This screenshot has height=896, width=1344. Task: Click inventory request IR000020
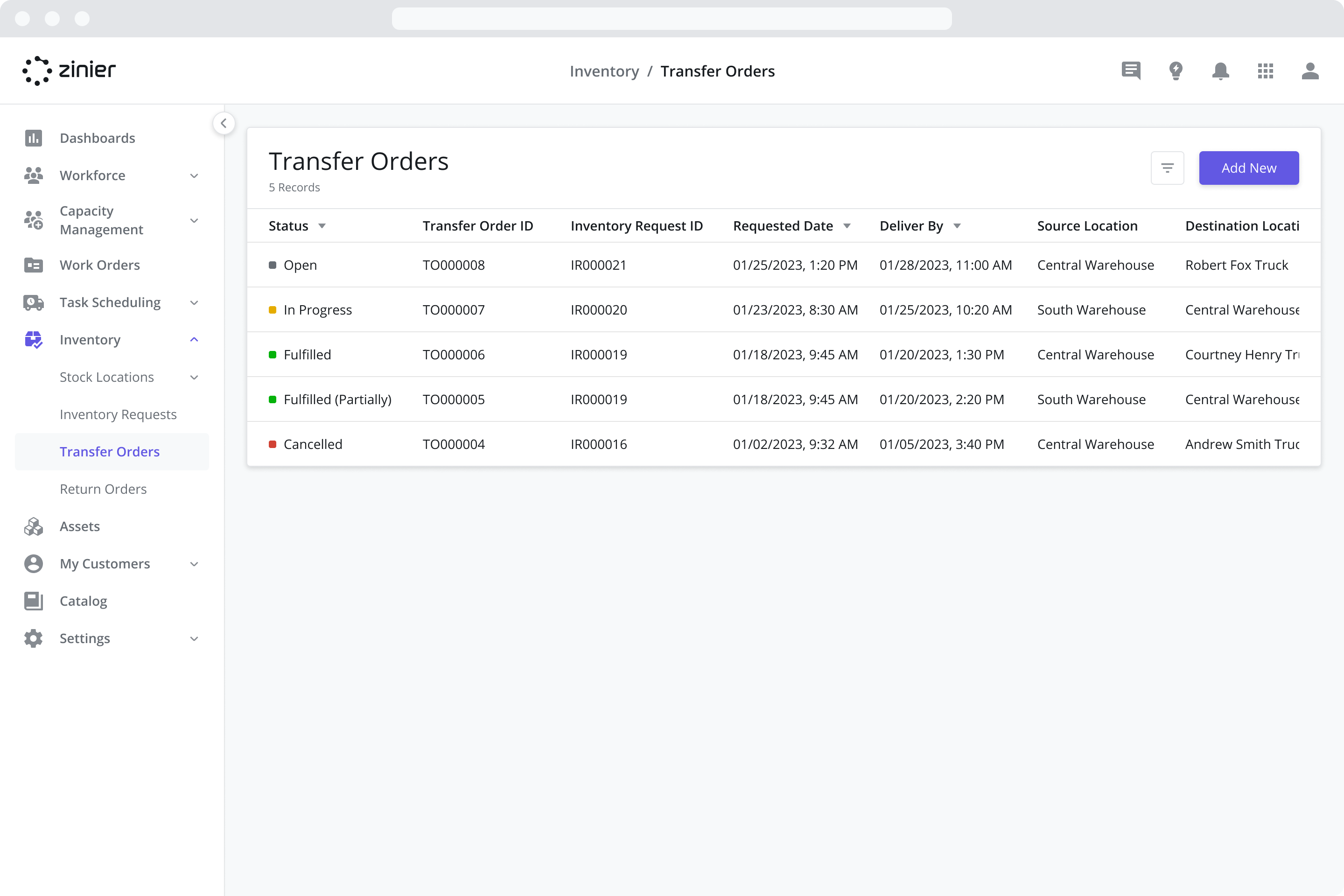point(598,310)
